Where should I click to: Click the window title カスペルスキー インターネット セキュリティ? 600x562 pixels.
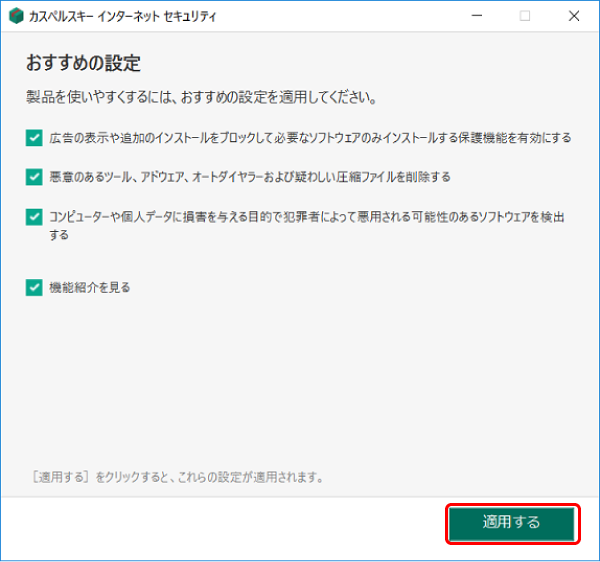pyautogui.click(x=123, y=16)
